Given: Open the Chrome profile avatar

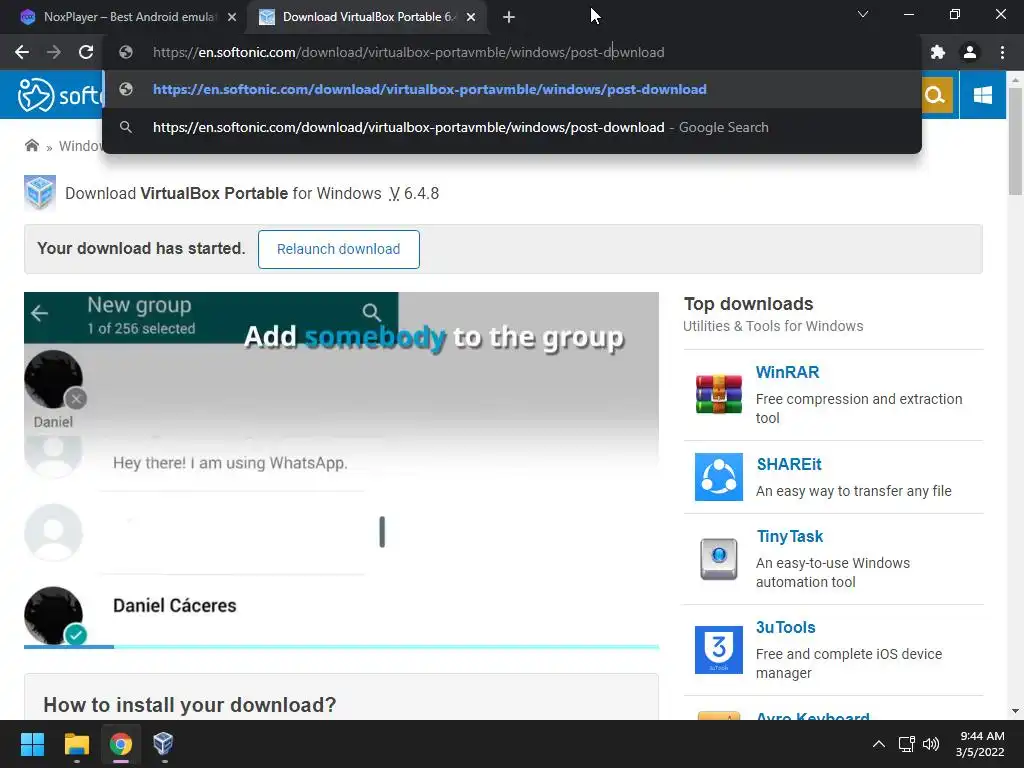Looking at the screenshot, I should [x=970, y=52].
